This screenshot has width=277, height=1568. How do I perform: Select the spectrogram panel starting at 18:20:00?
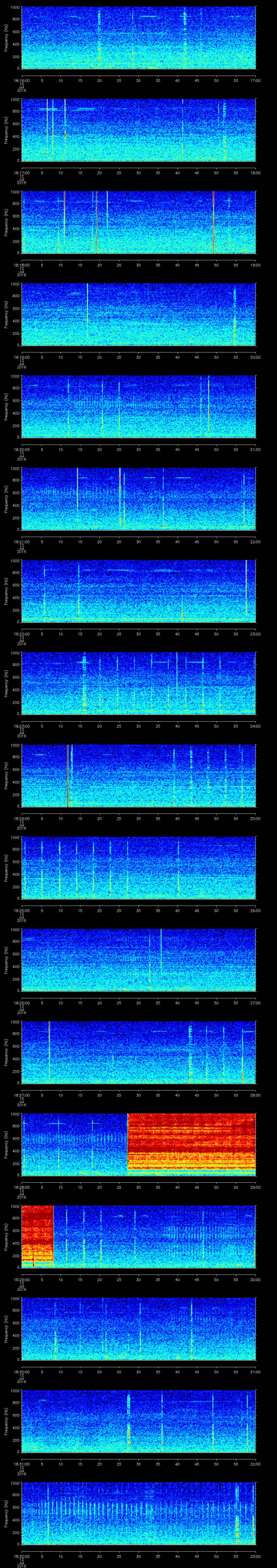(138, 407)
